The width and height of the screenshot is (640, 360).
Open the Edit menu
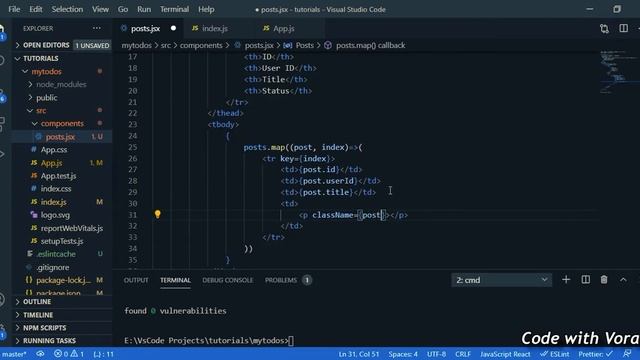(x=36, y=9)
